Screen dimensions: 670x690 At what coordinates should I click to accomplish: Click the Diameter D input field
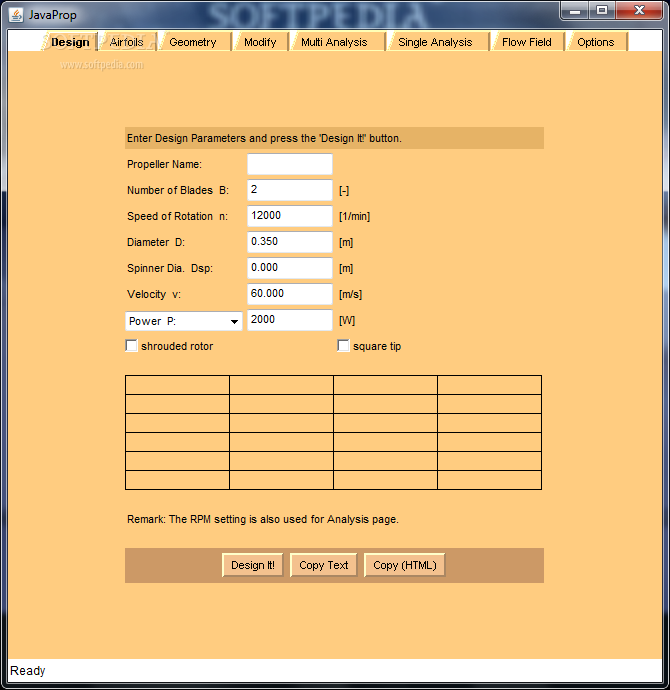290,242
